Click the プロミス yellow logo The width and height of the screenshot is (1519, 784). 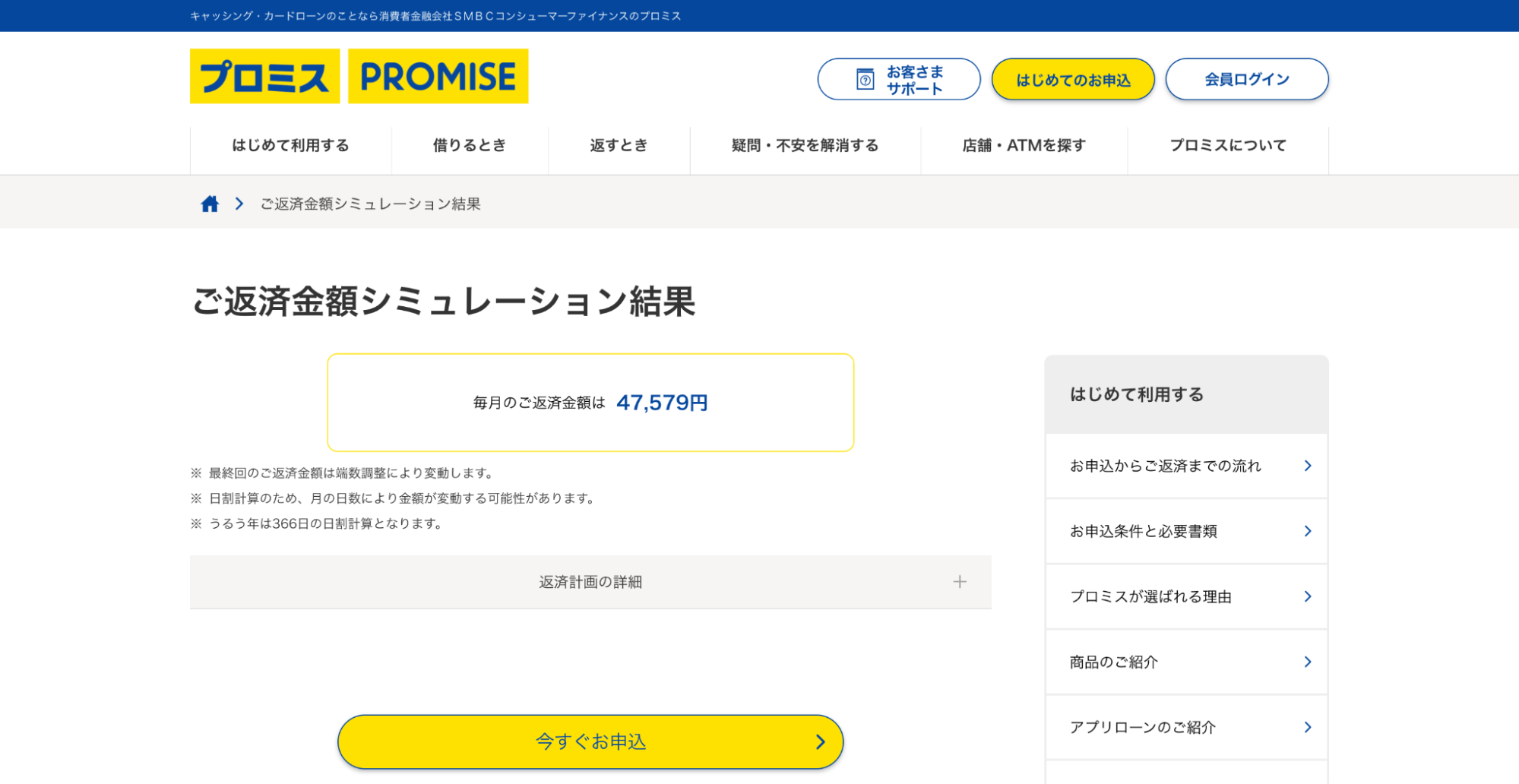click(264, 76)
